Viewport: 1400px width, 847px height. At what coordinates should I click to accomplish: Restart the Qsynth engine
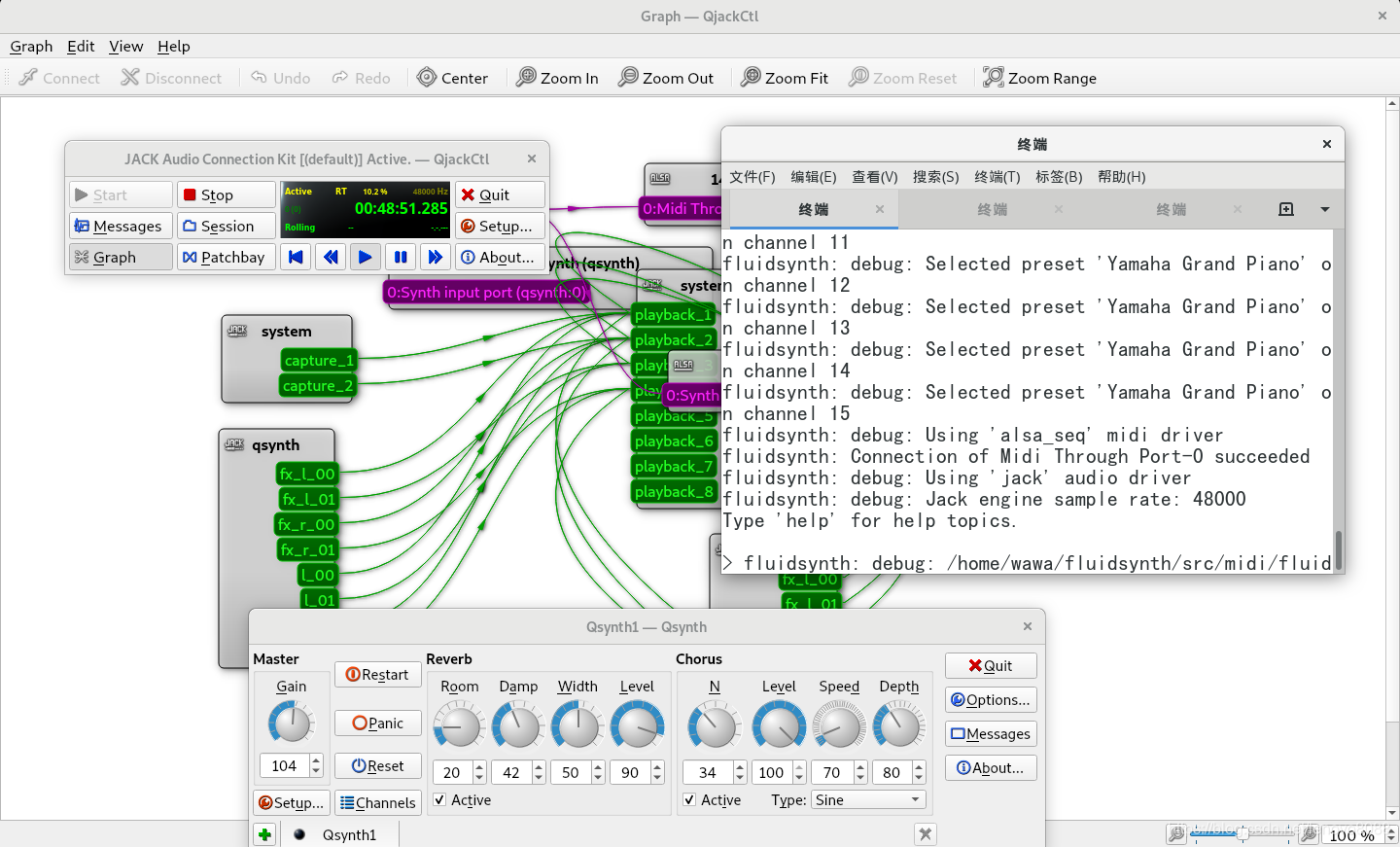378,674
